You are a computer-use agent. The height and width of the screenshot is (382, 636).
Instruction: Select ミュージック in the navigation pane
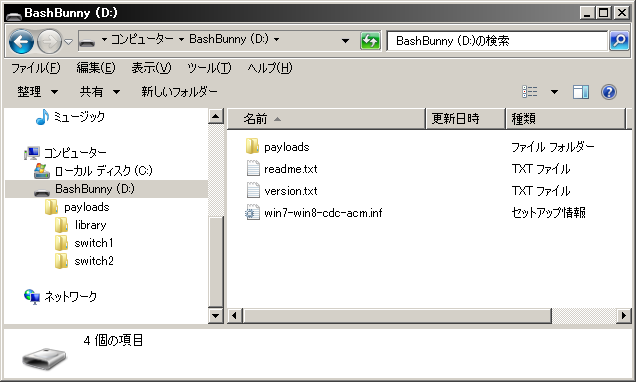point(79,117)
